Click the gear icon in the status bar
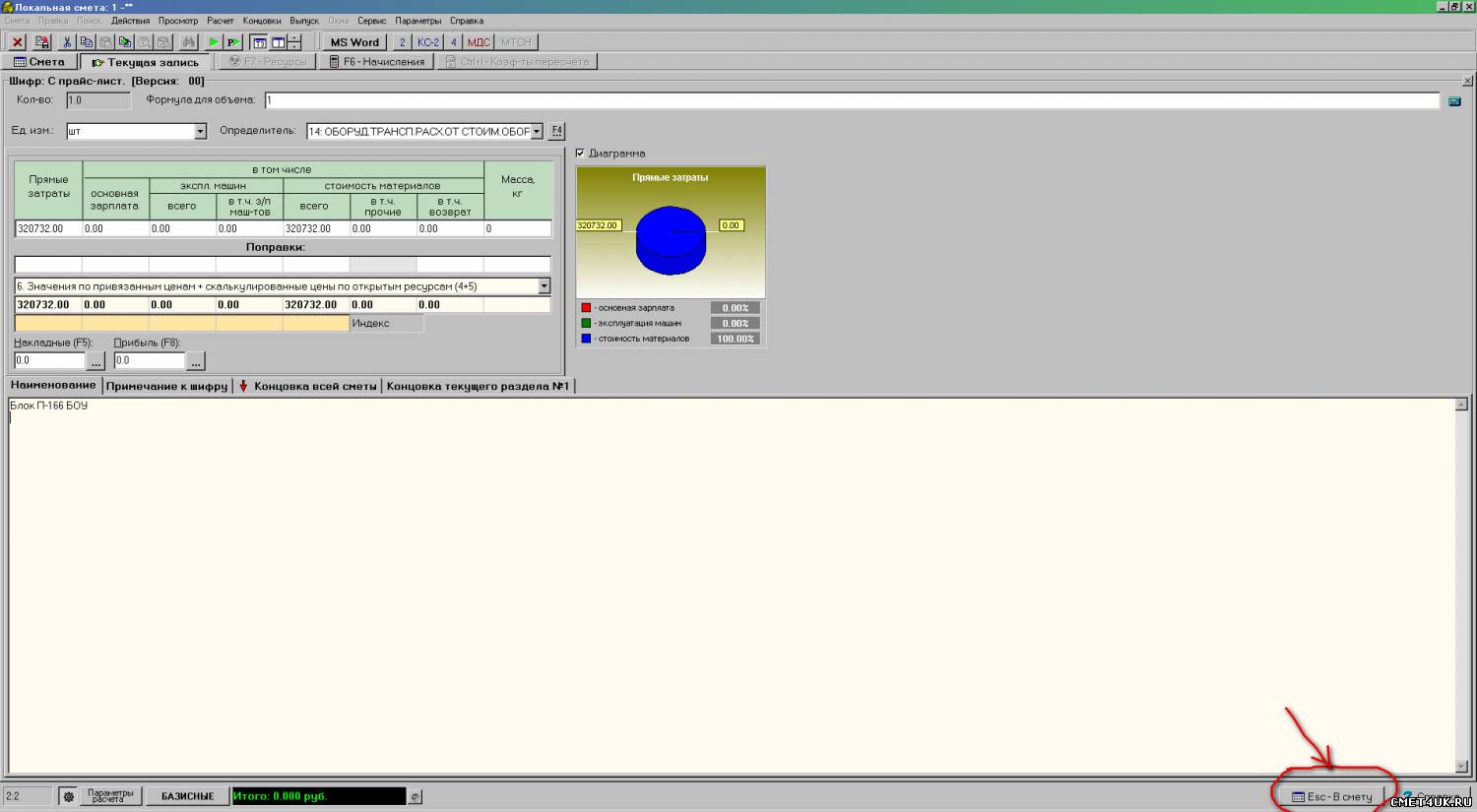This screenshot has height=812, width=1477. [x=69, y=796]
